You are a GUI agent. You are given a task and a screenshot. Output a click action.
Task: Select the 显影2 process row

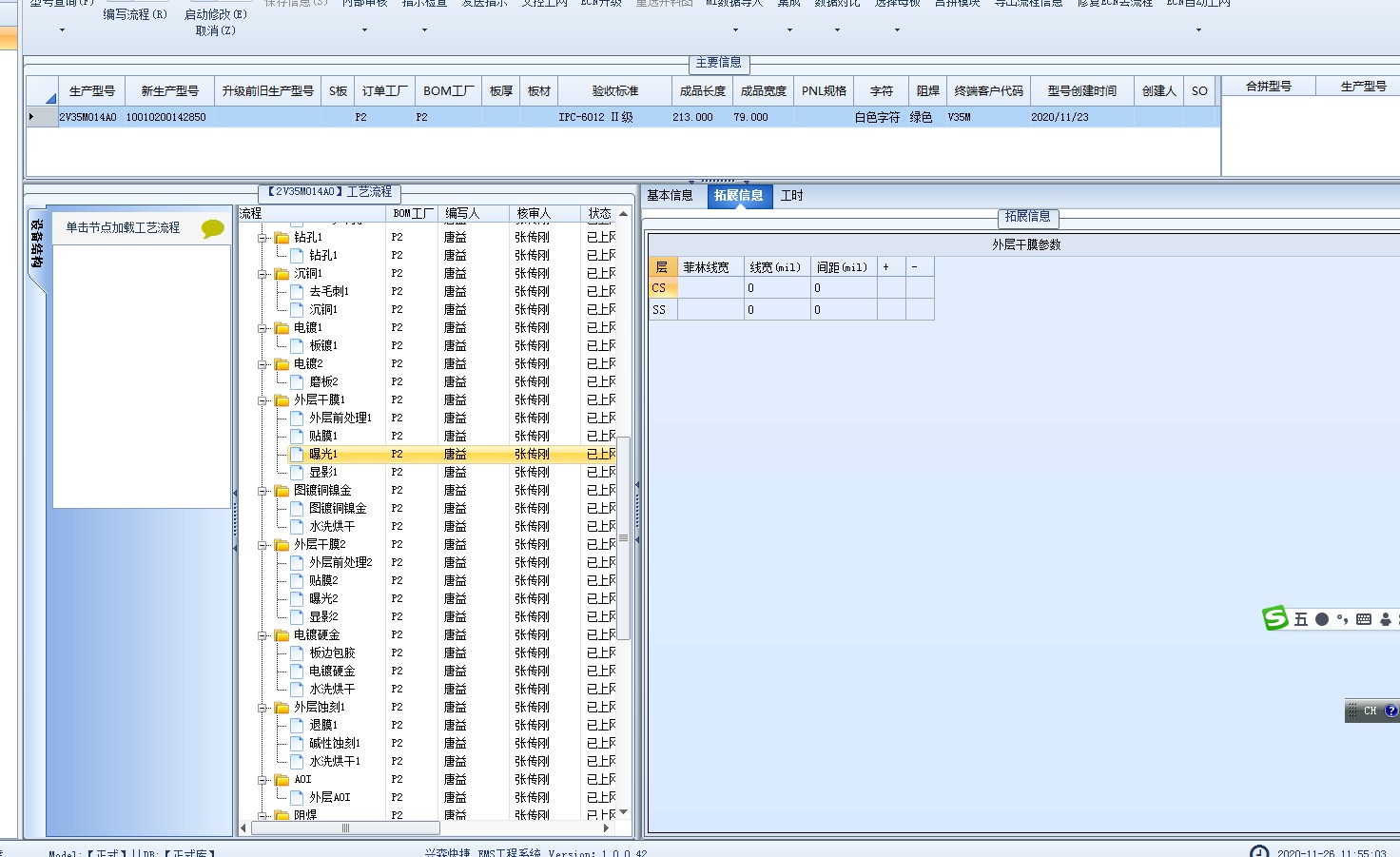[322, 616]
